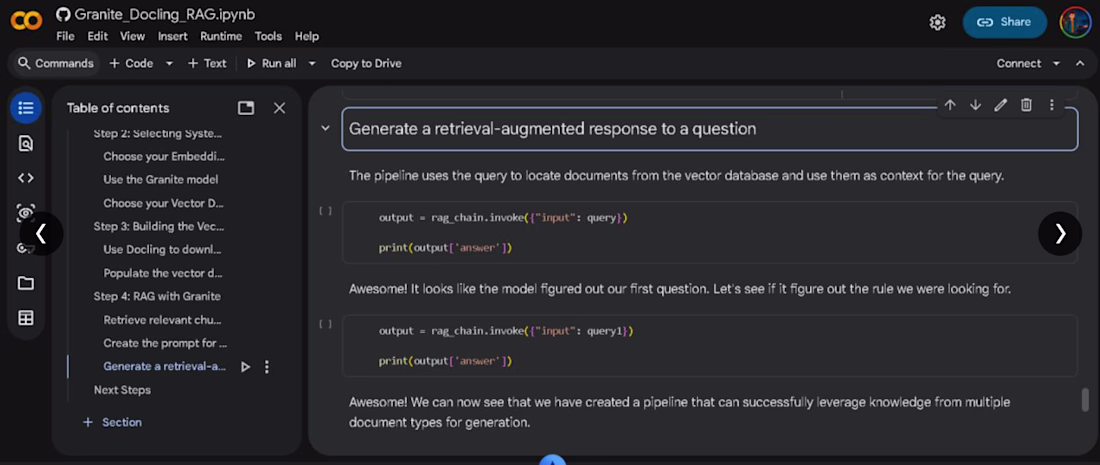Collapse the 'Generate a retrieval-augmented response' section

[x=325, y=128]
